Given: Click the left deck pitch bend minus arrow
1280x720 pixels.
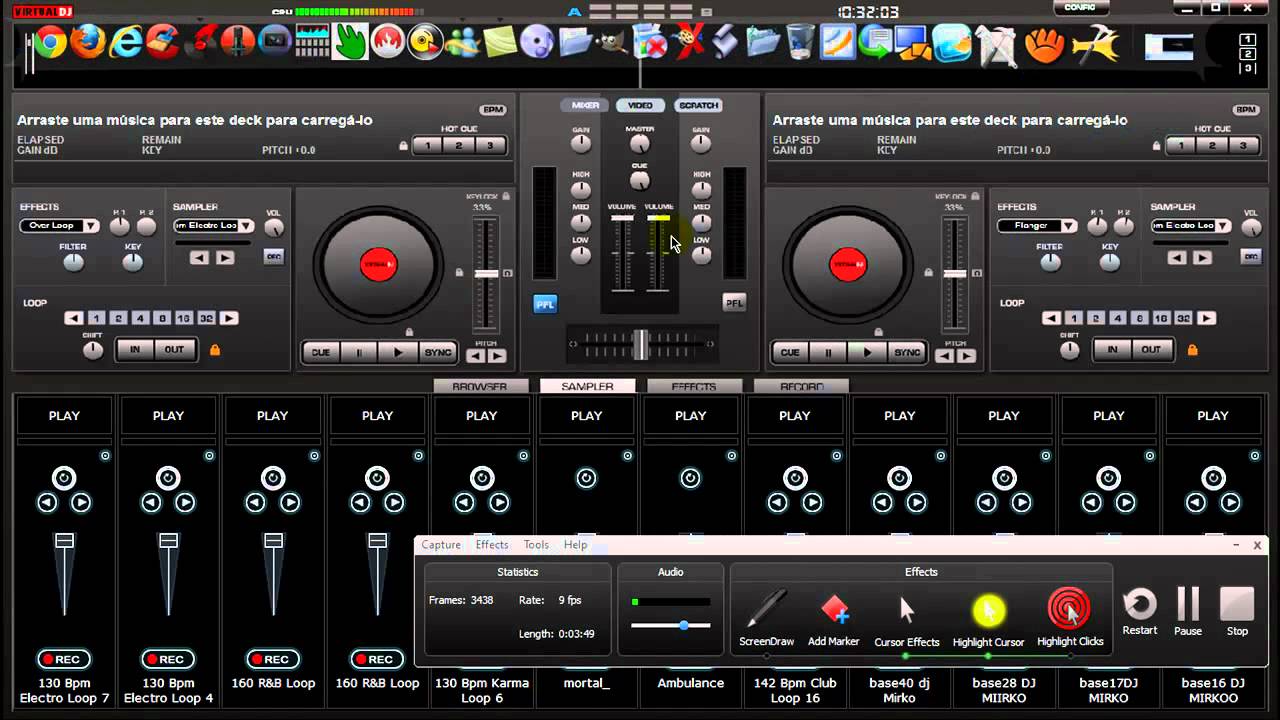Looking at the screenshot, I should [476, 356].
